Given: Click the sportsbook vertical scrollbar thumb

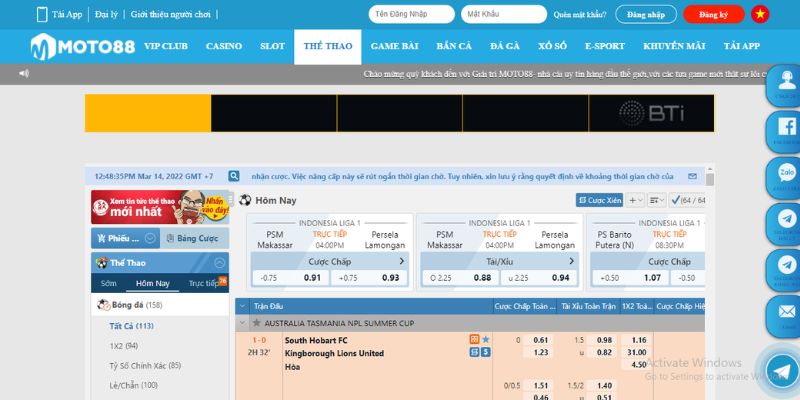Looking at the screenshot, I should click(x=710, y=180).
